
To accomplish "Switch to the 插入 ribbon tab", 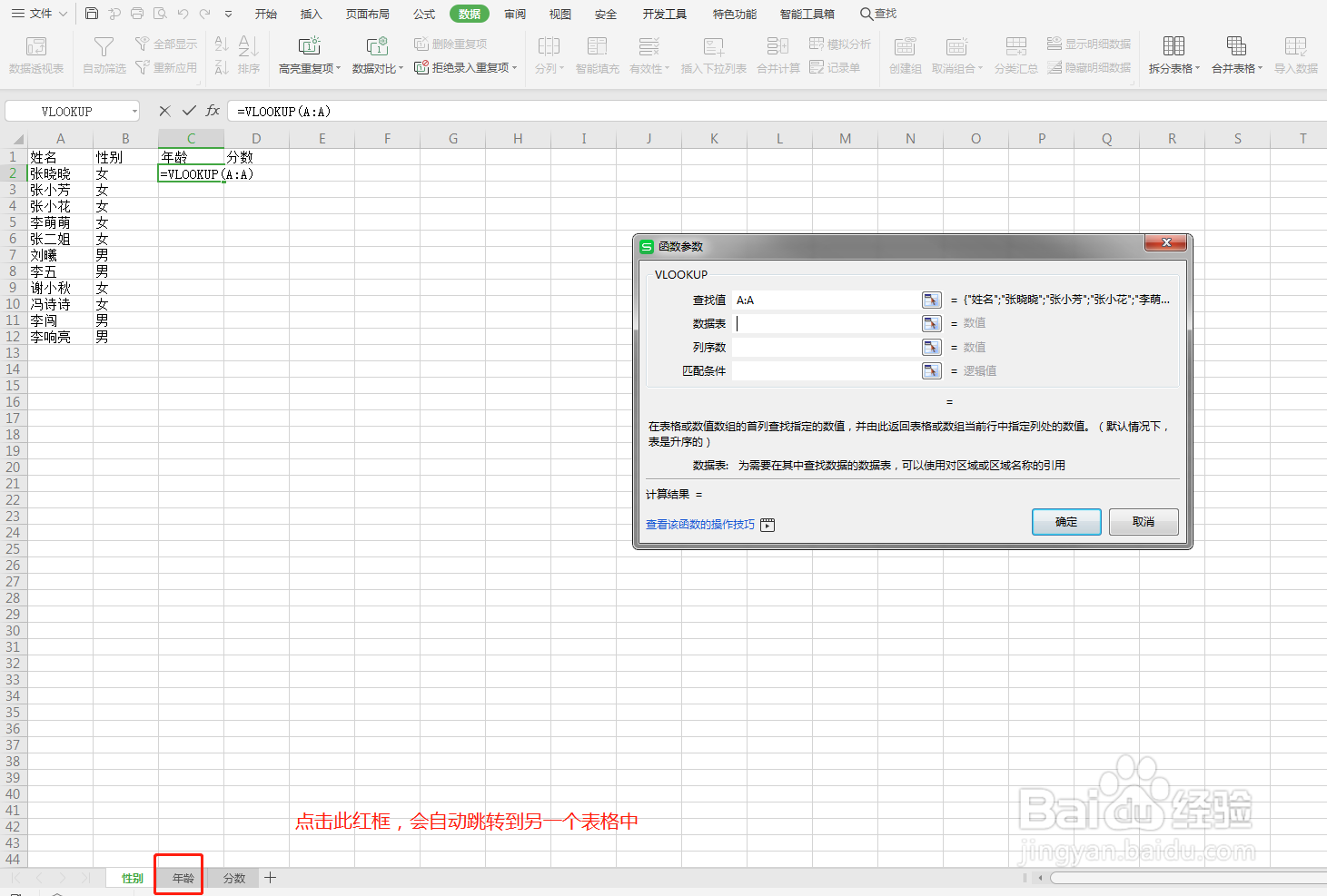I will pos(312,14).
